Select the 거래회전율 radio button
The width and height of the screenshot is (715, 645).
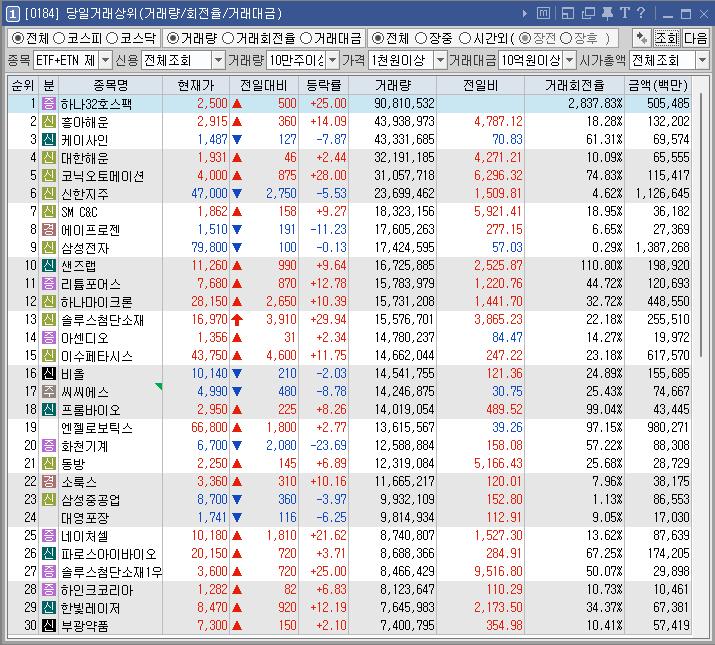click(x=228, y=38)
